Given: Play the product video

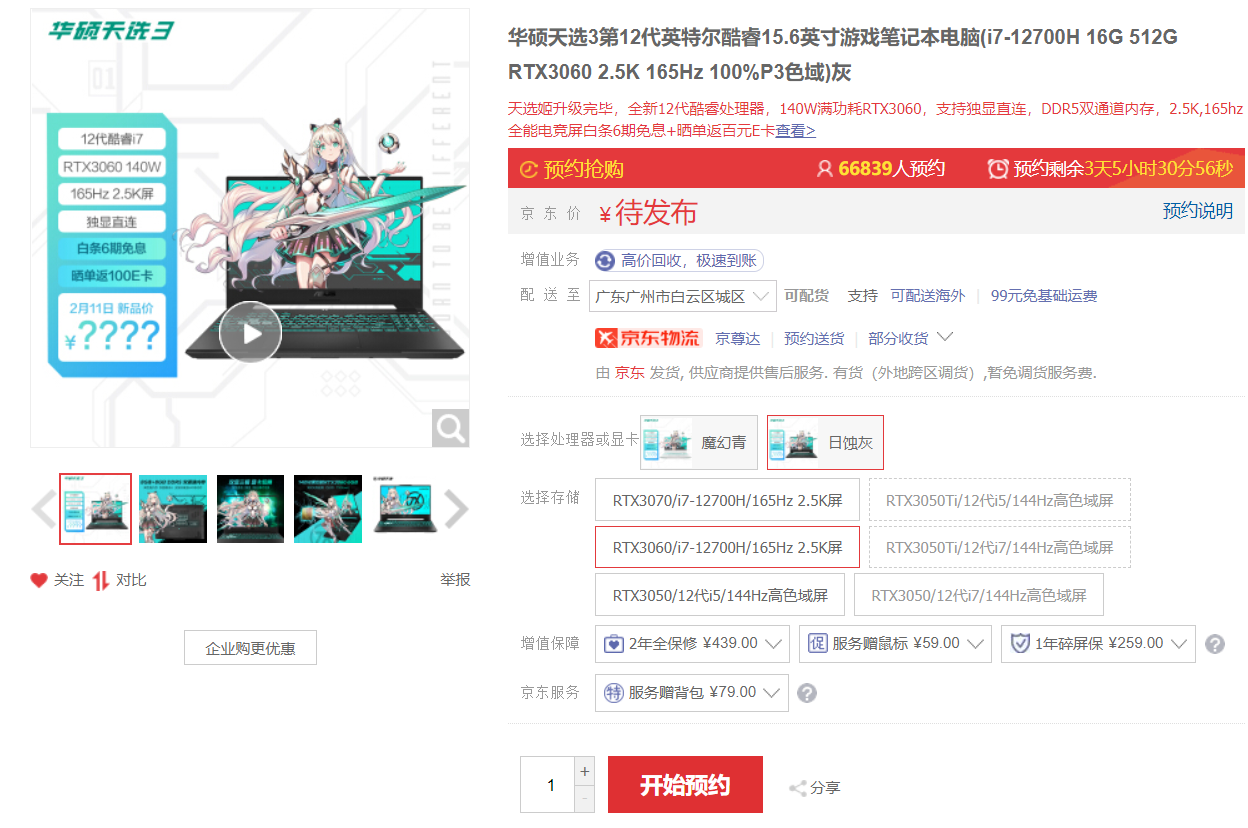Looking at the screenshot, I should click(250, 332).
